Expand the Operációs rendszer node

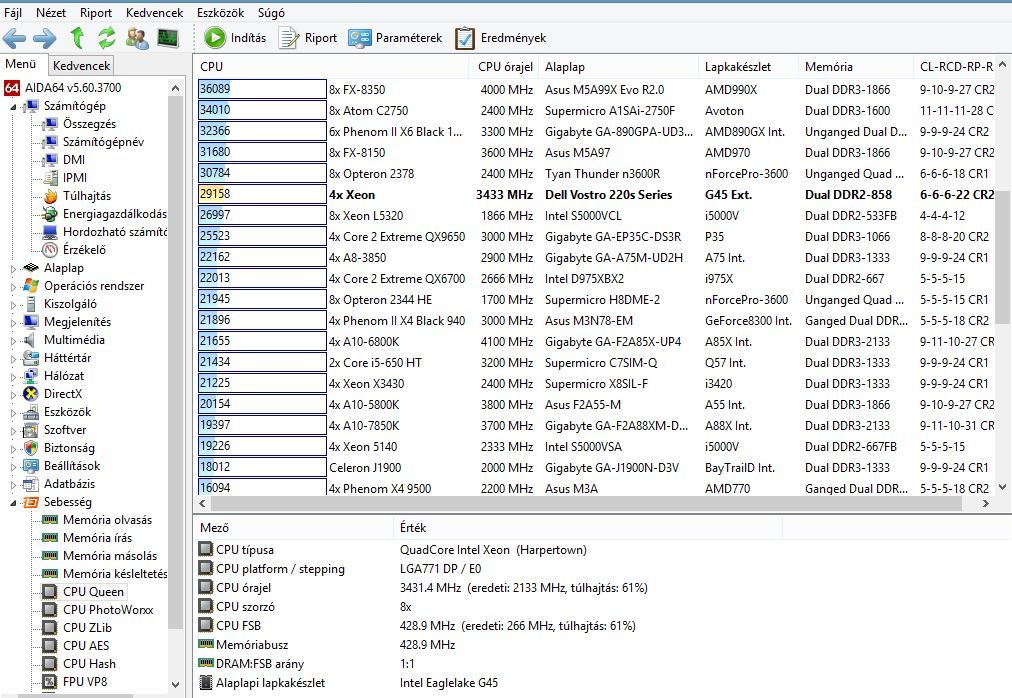tap(14, 286)
